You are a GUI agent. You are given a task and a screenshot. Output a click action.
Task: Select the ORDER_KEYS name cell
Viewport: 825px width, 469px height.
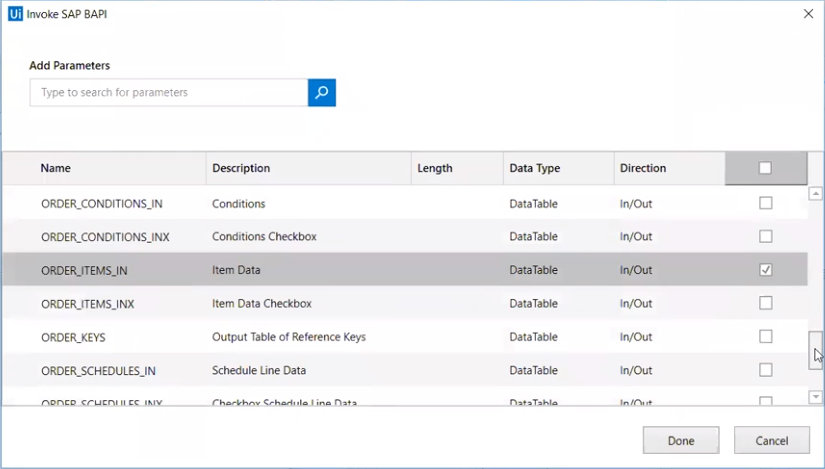73,337
